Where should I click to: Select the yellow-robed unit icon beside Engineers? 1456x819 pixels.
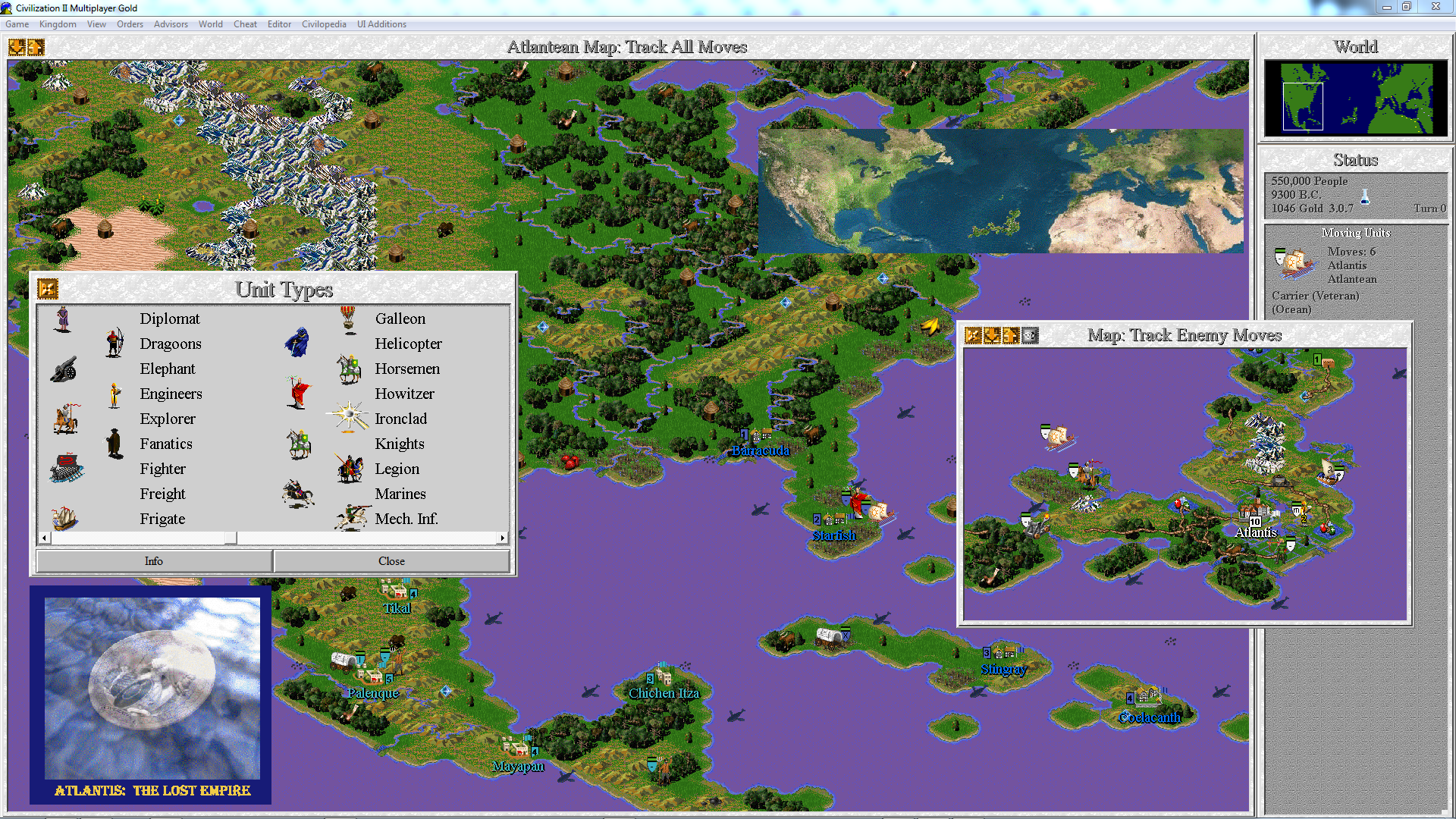click(115, 394)
